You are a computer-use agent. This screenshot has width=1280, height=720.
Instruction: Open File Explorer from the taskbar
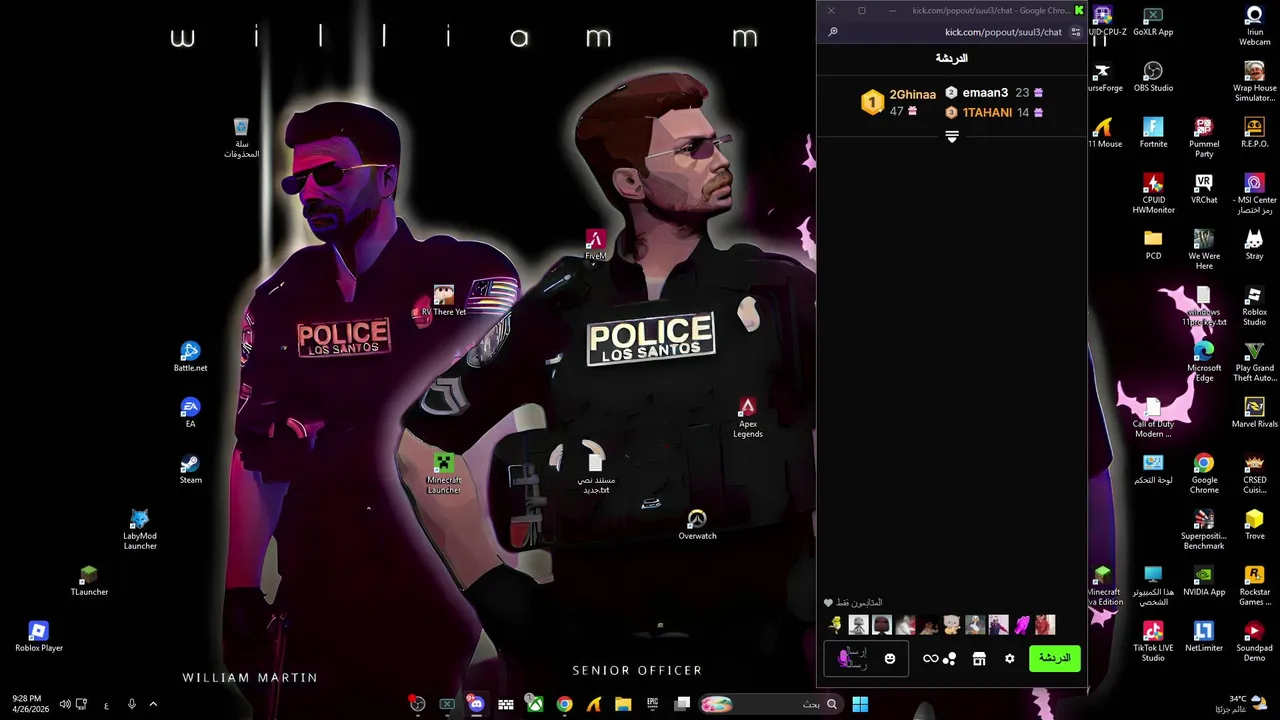click(623, 704)
